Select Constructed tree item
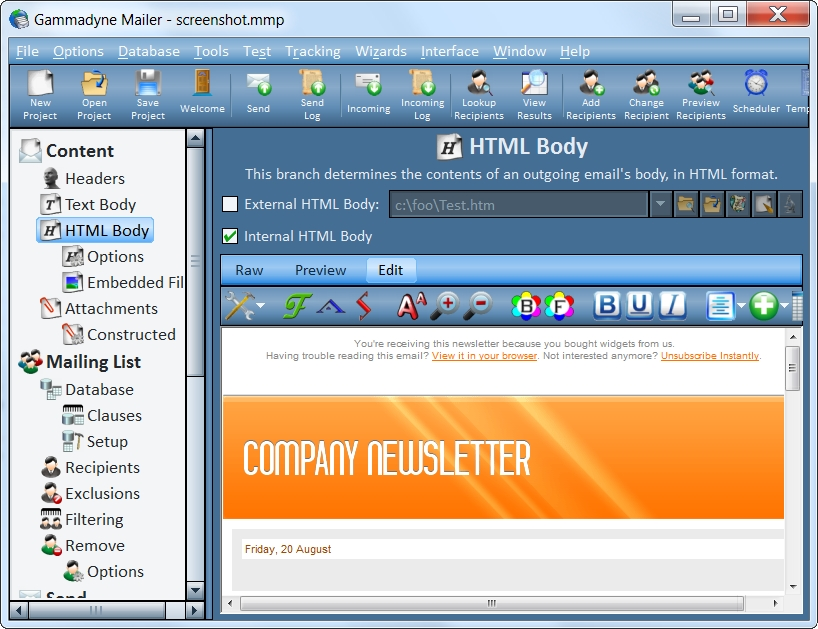Screen dimensions: 818x629 (119, 334)
